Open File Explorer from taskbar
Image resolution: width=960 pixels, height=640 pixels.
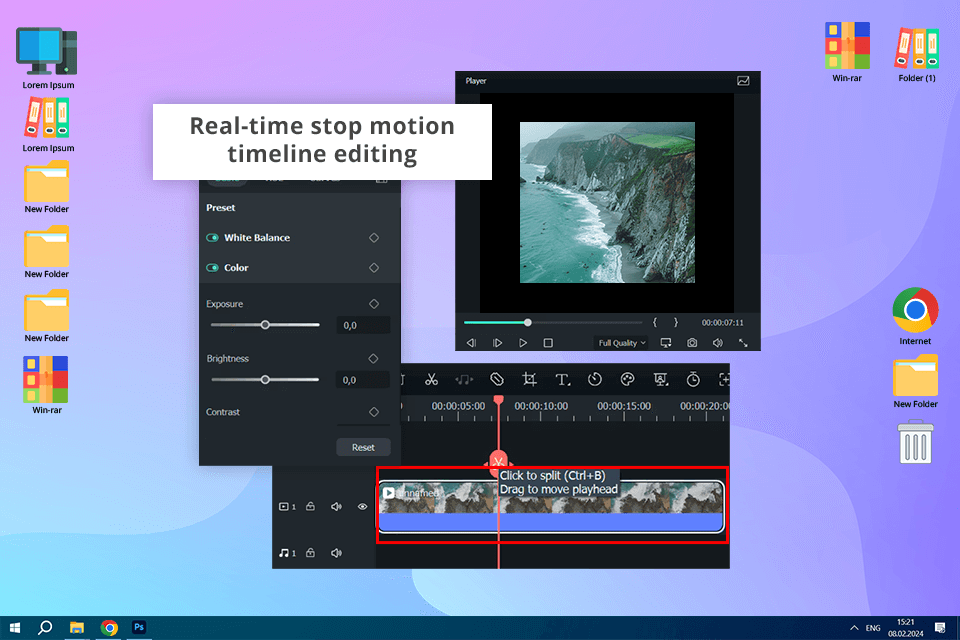77,628
